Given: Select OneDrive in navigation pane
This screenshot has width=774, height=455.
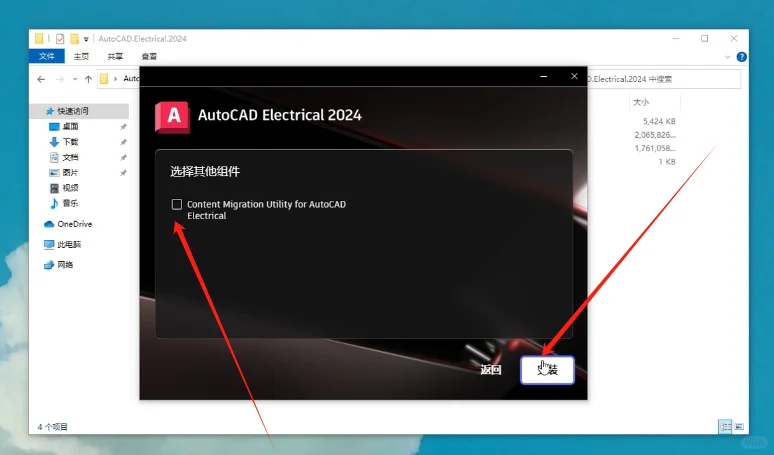Looking at the screenshot, I should (x=75, y=224).
